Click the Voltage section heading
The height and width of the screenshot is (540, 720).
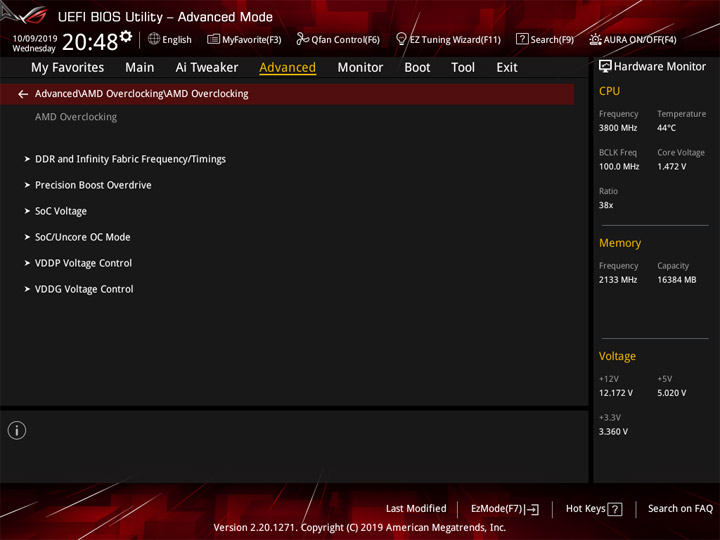(x=617, y=356)
